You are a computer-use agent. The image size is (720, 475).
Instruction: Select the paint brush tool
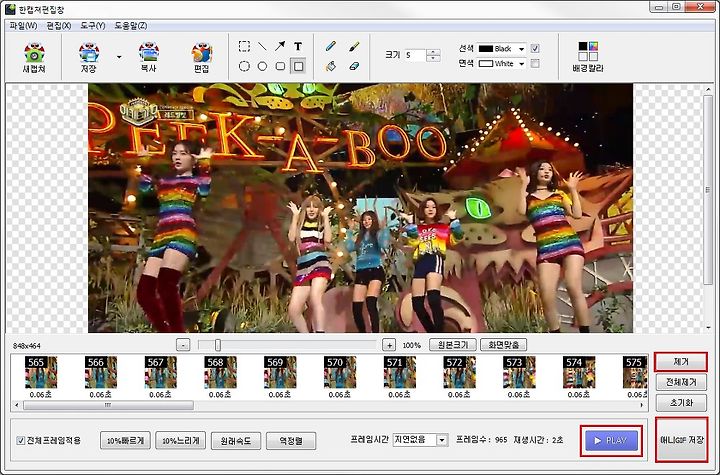pyautogui.click(x=354, y=46)
